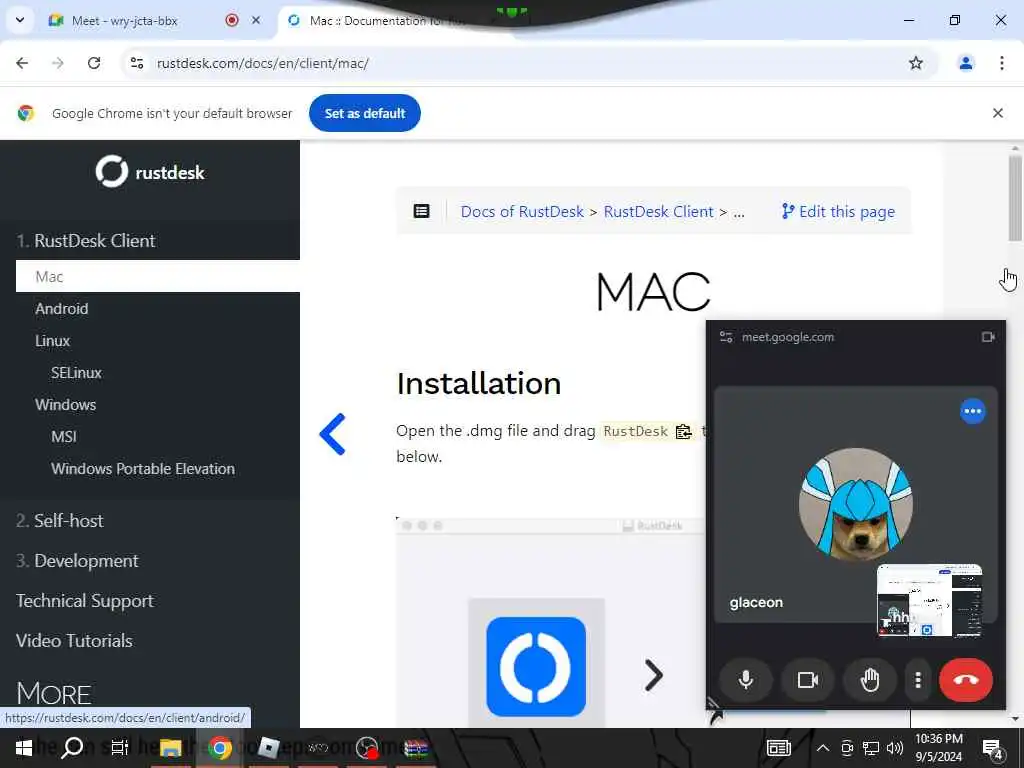Hang up the Meet call
Image resolution: width=1024 pixels, height=768 pixels.
coord(966,680)
